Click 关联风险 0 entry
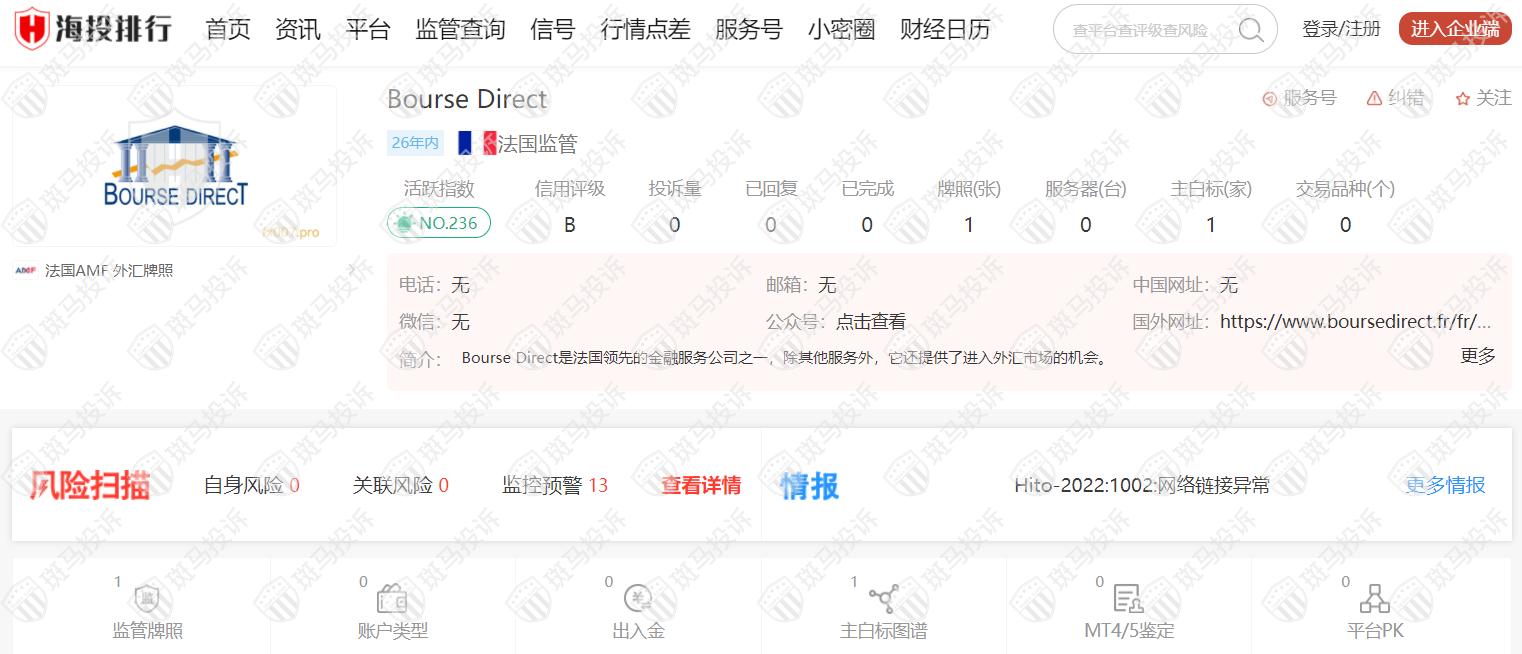This screenshot has height=654, width=1522. (401, 485)
